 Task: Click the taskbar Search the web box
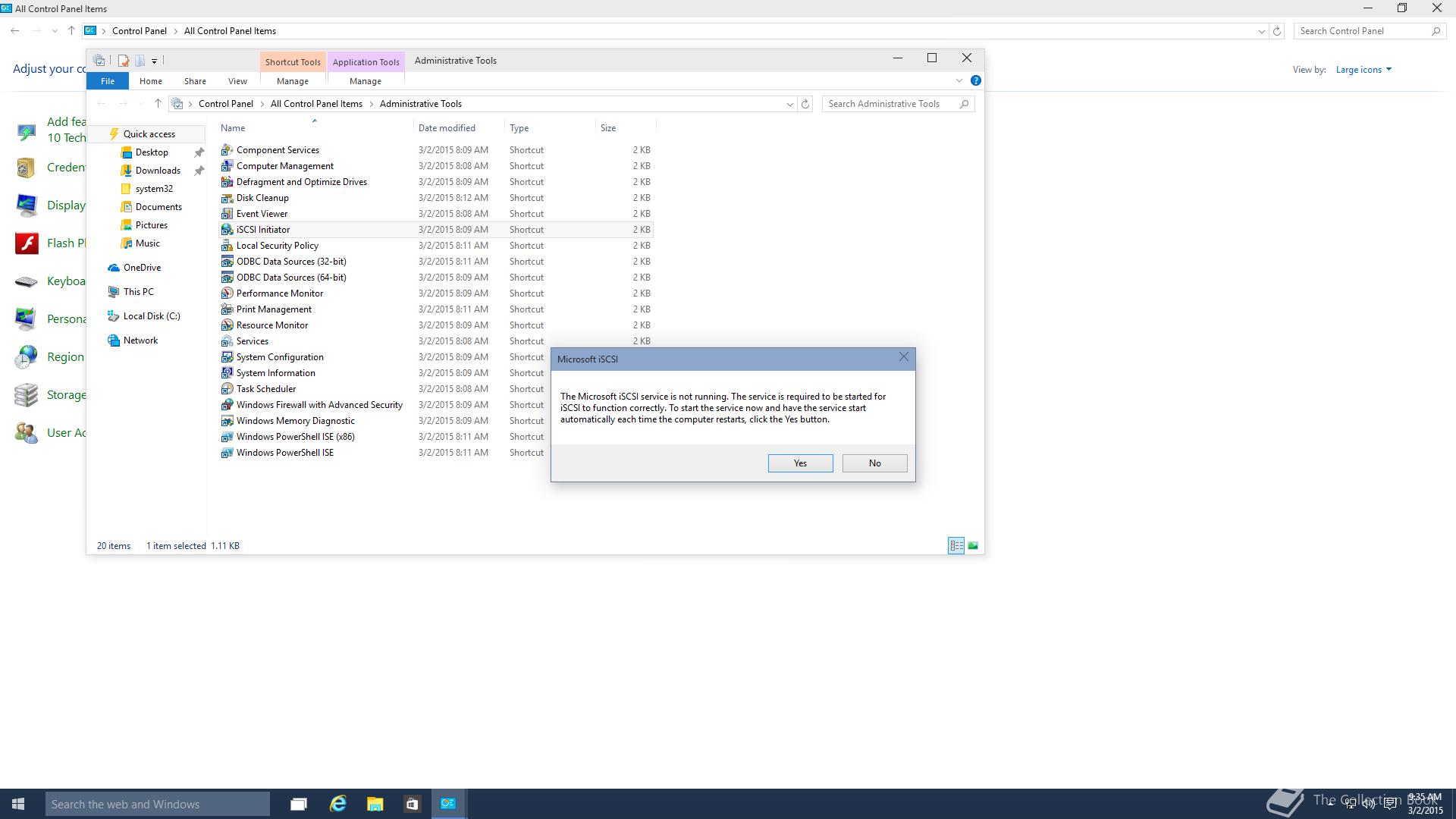pos(157,804)
